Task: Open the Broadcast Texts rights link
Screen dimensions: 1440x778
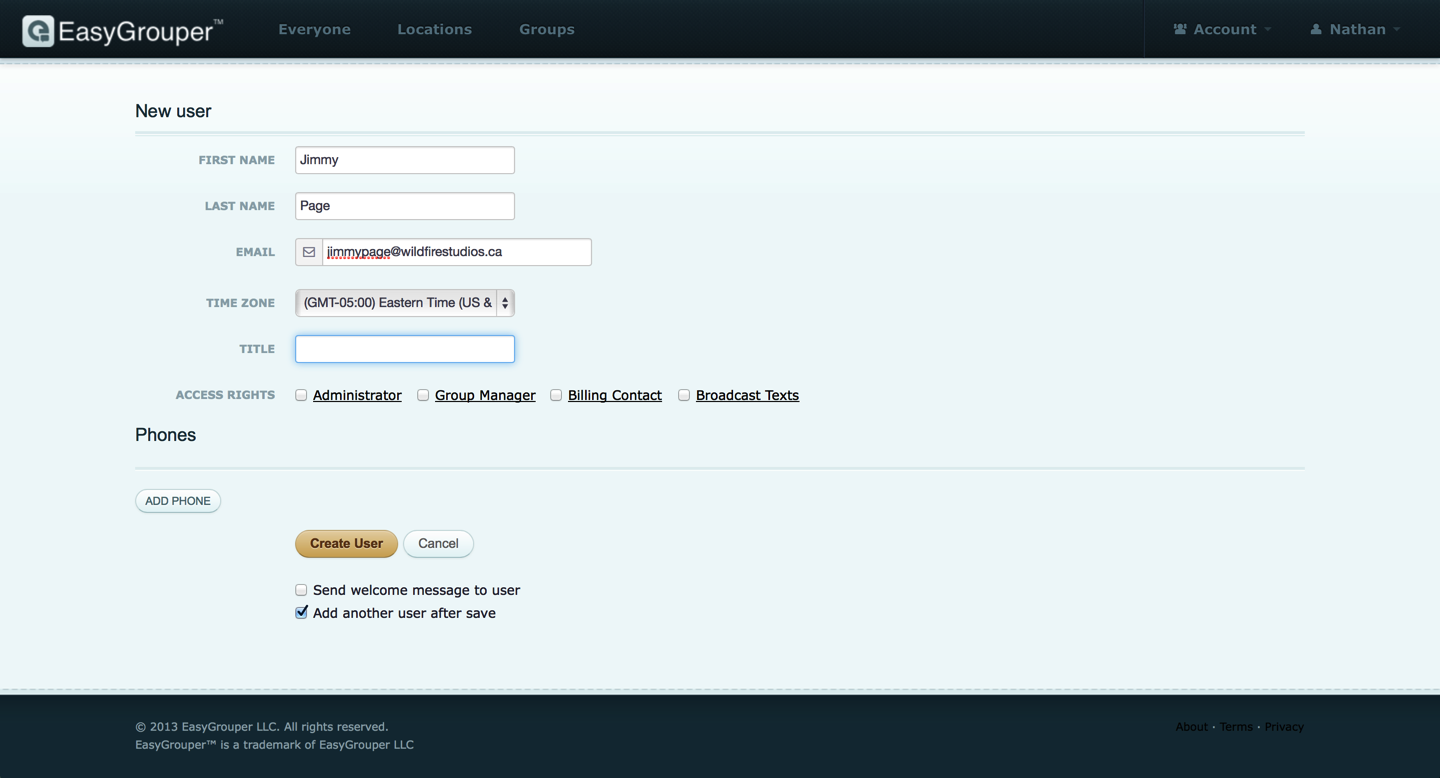Action: tap(747, 395)
